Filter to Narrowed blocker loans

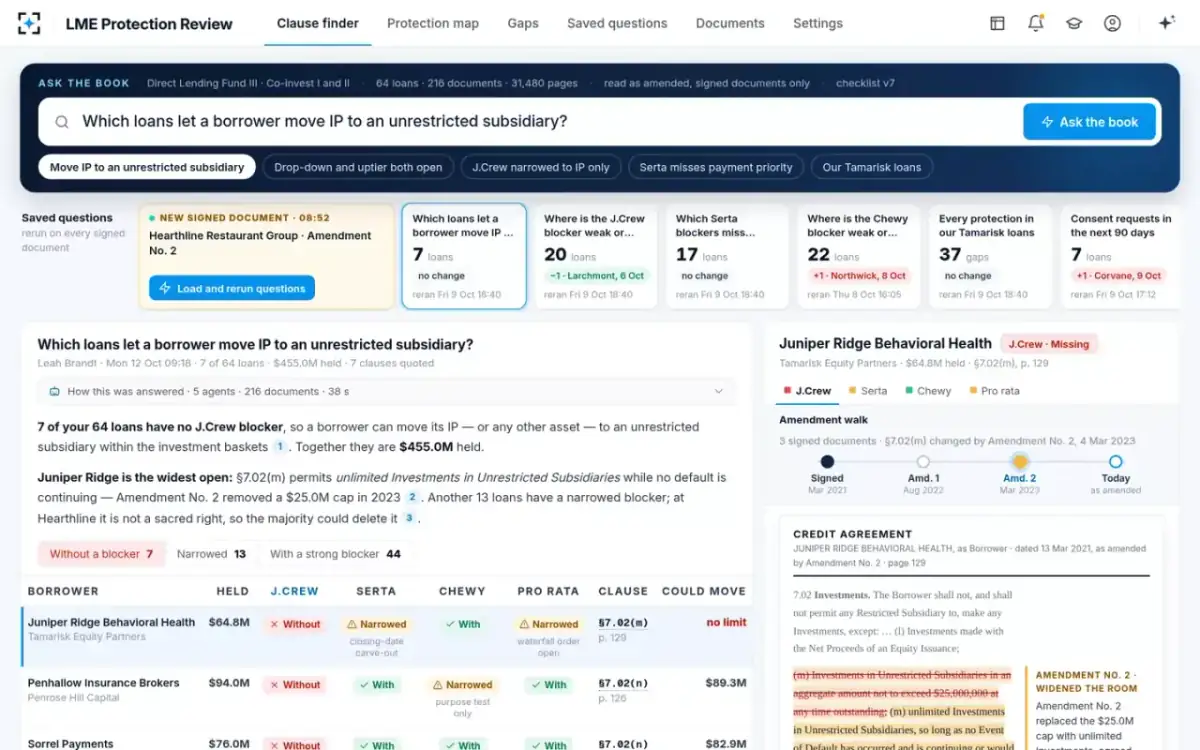tap(211, 554)
